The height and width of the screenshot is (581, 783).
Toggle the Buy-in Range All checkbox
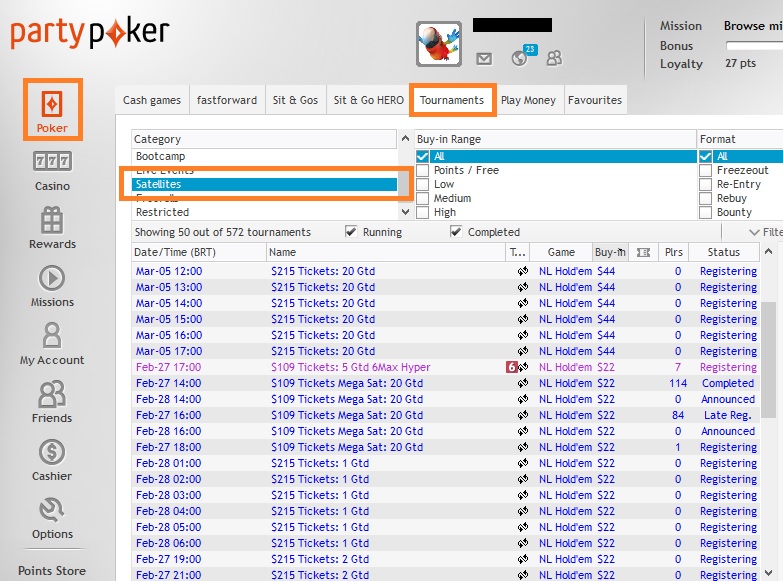coord(422,156)
